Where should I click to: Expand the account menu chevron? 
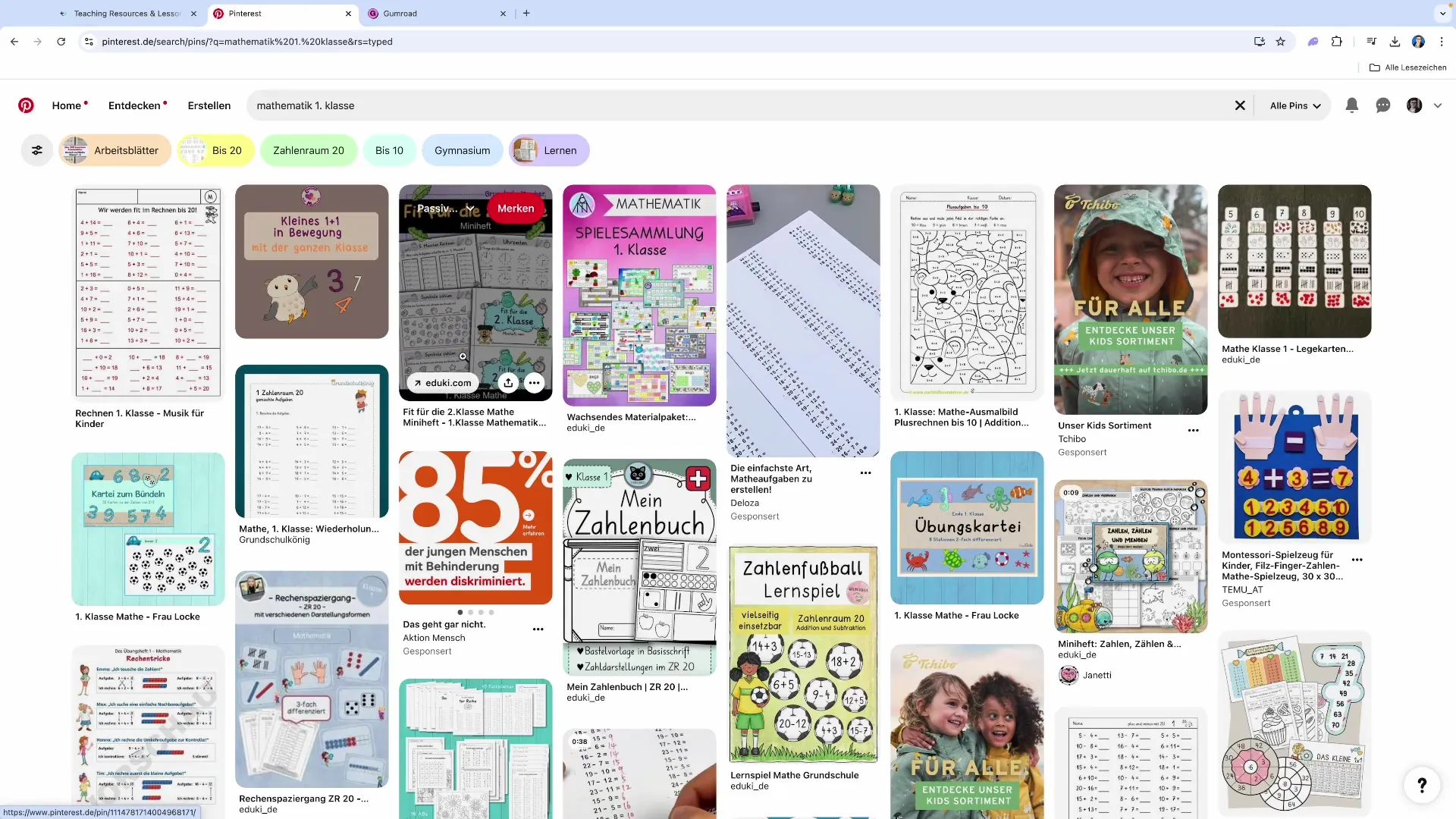[x=1438, y=105]
